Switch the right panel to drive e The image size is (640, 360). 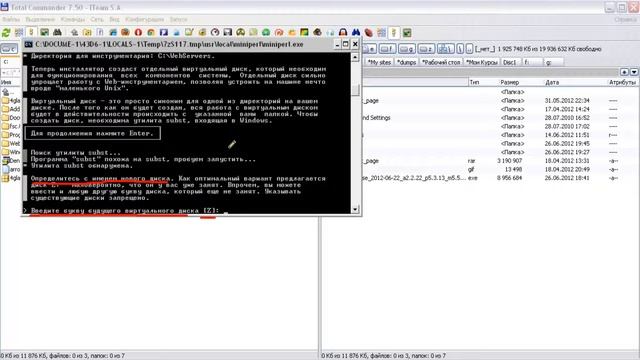369,49
